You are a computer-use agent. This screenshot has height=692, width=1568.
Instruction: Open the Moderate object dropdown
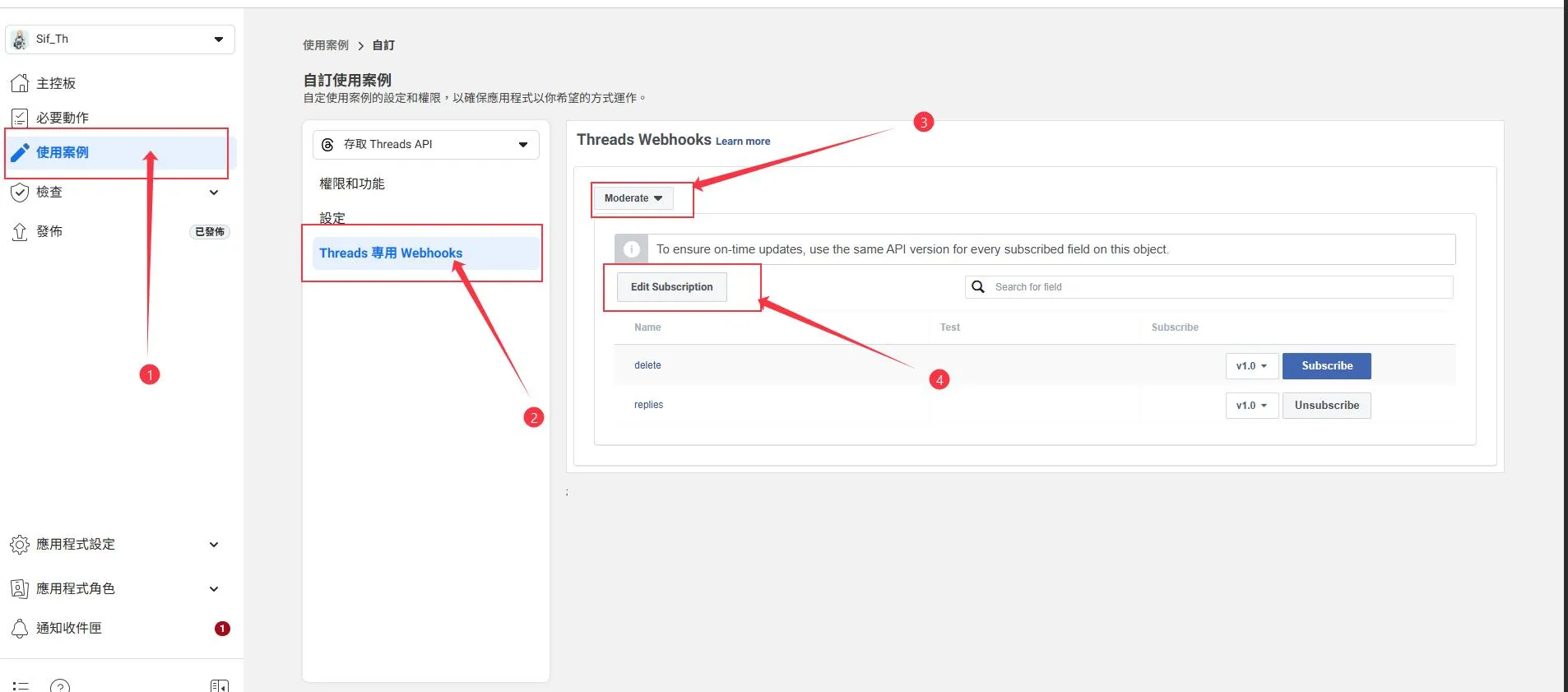(x=633, y=198)
